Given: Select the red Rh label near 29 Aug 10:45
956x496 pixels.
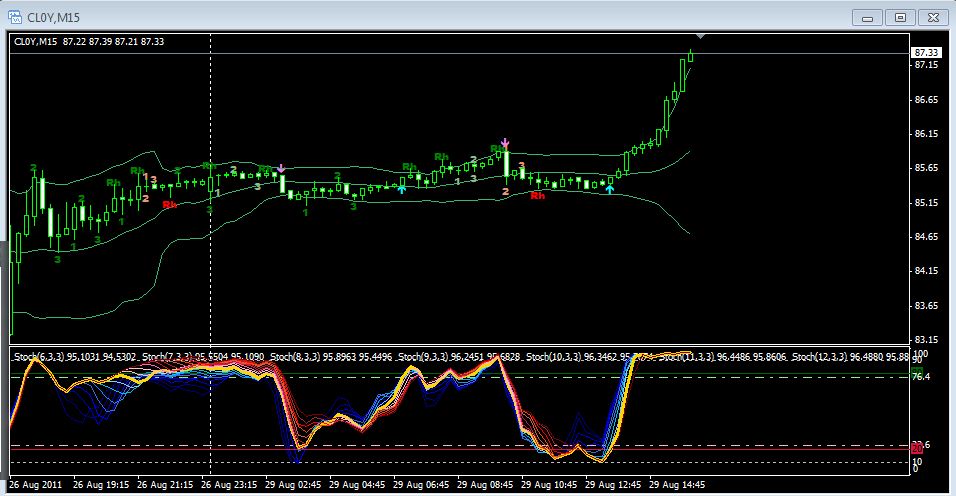Looking at the screenshot, I should pos(537,196).
